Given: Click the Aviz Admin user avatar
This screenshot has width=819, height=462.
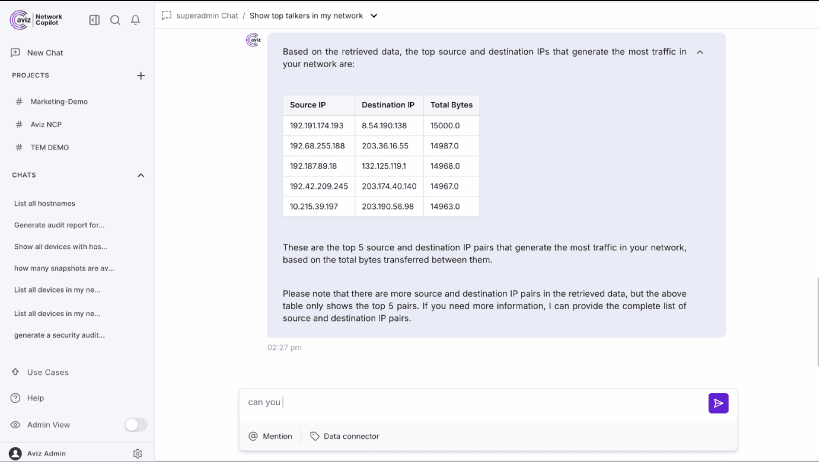Looking at the screenshot, I should (x=15, y=454).
